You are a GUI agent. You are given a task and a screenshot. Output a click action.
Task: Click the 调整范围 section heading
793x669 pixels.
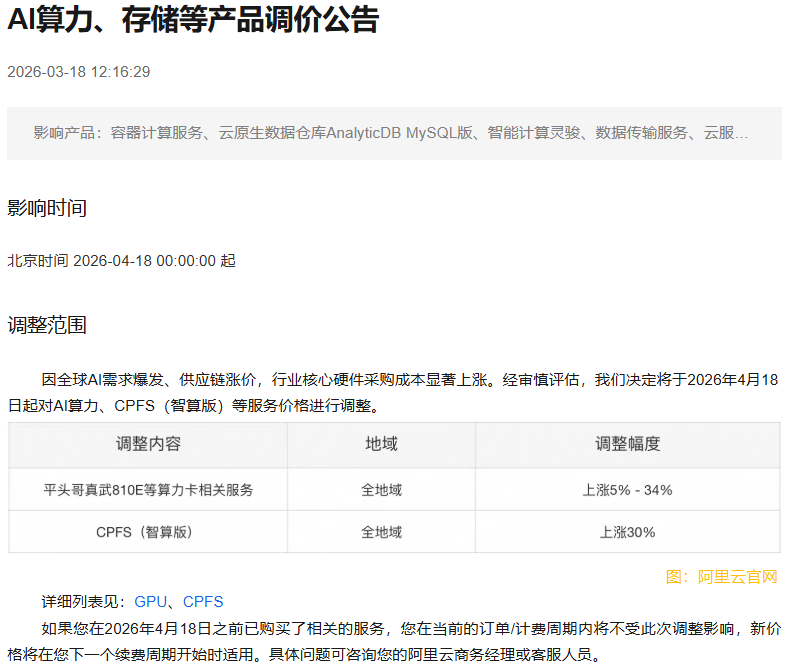point(47,325)
